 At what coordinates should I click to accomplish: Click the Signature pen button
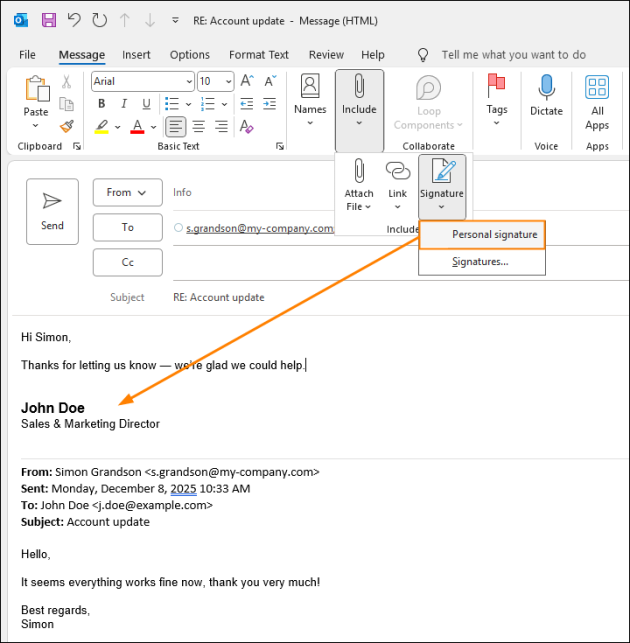442,187
